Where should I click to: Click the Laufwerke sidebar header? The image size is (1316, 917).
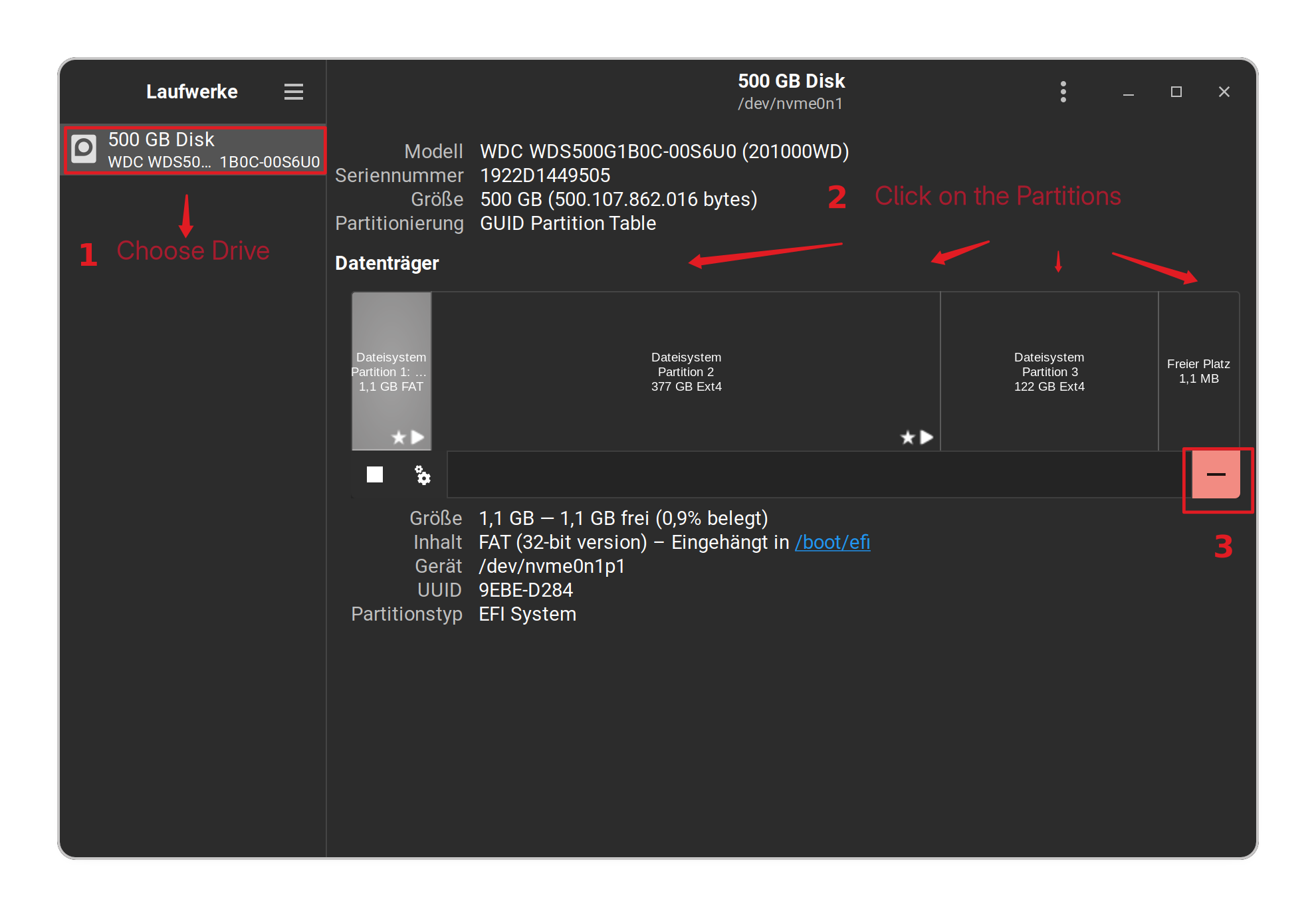pyautogui.click(x=191, y=92)
